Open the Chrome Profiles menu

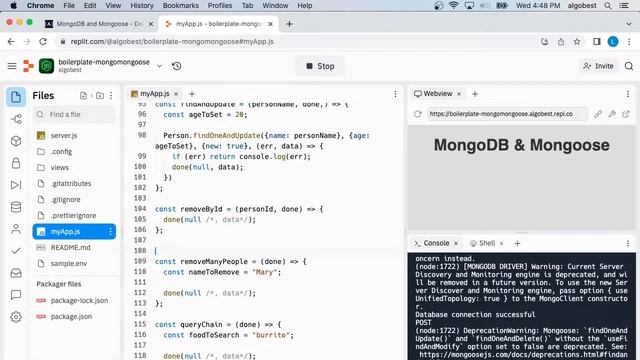point(220,5)
